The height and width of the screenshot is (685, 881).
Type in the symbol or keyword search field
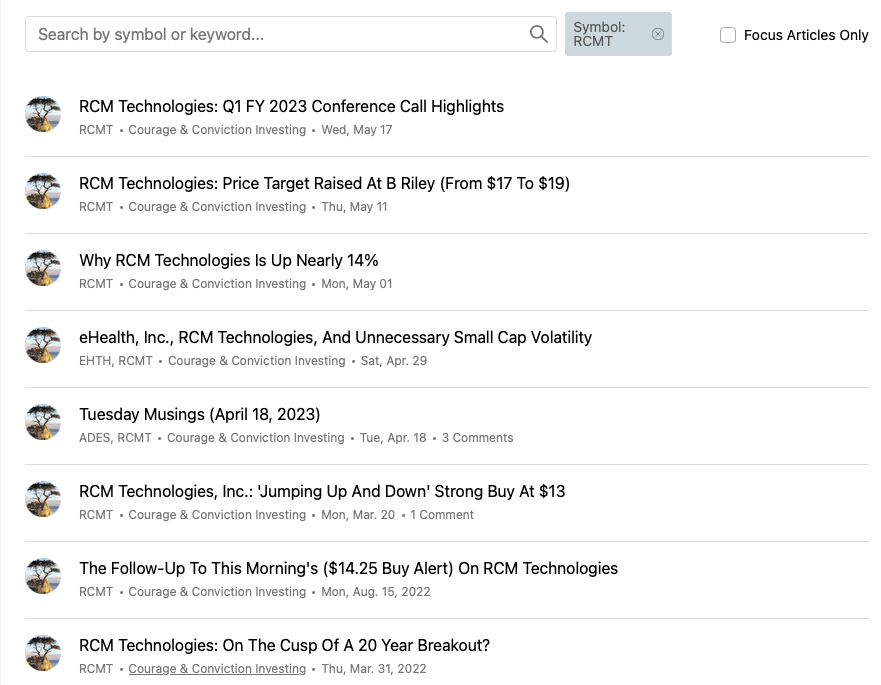click(x=275, y=34)
